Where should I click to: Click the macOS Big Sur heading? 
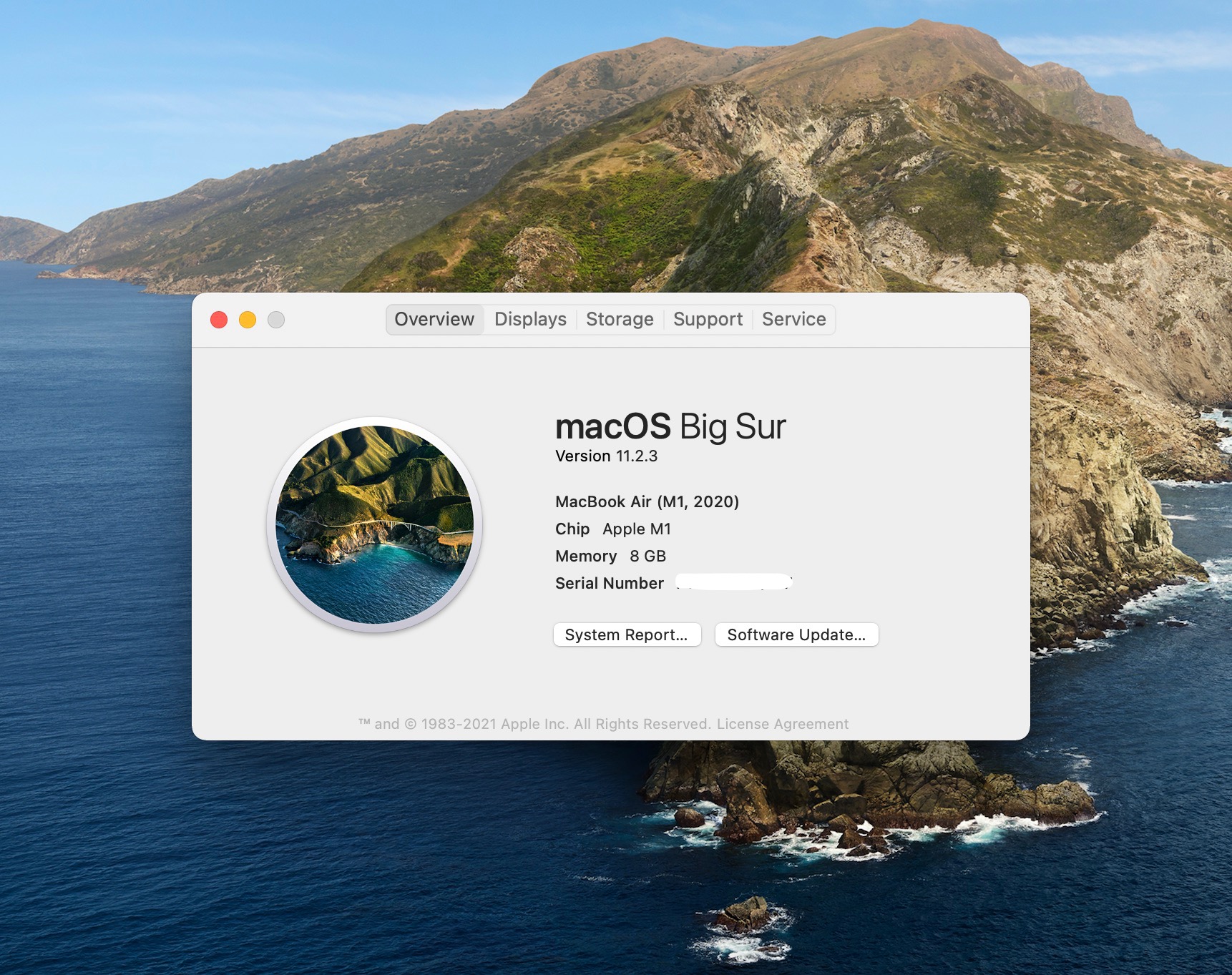[670, 426]
